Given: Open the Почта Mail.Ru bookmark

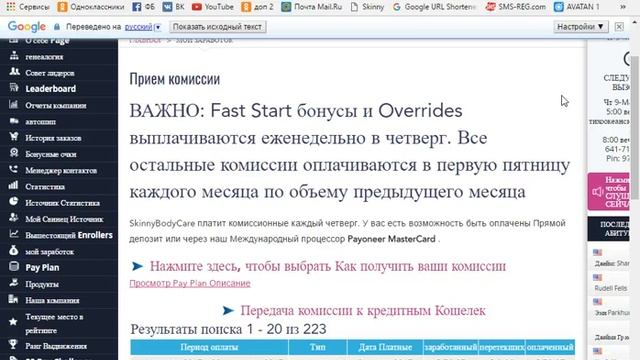Looking at the screenshot, I should coord(312,7).
